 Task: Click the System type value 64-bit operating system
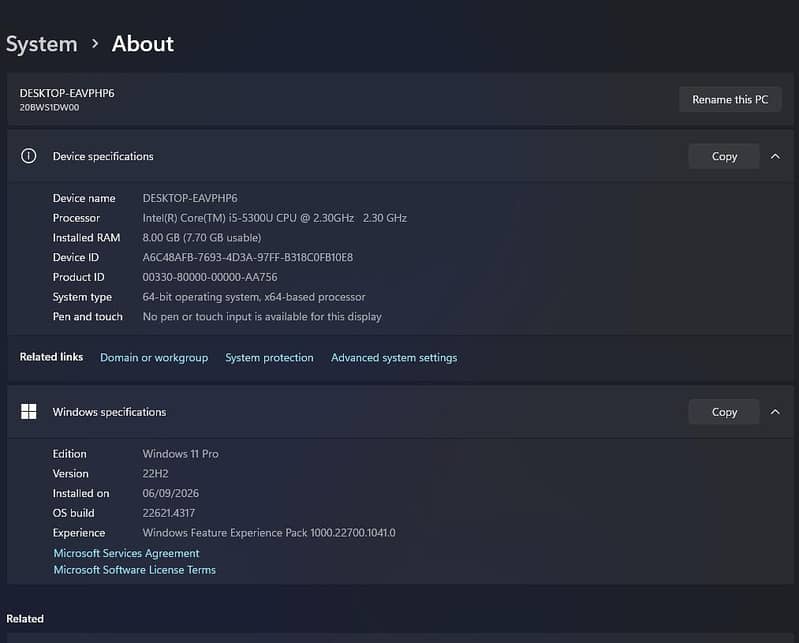click(254, 297)
